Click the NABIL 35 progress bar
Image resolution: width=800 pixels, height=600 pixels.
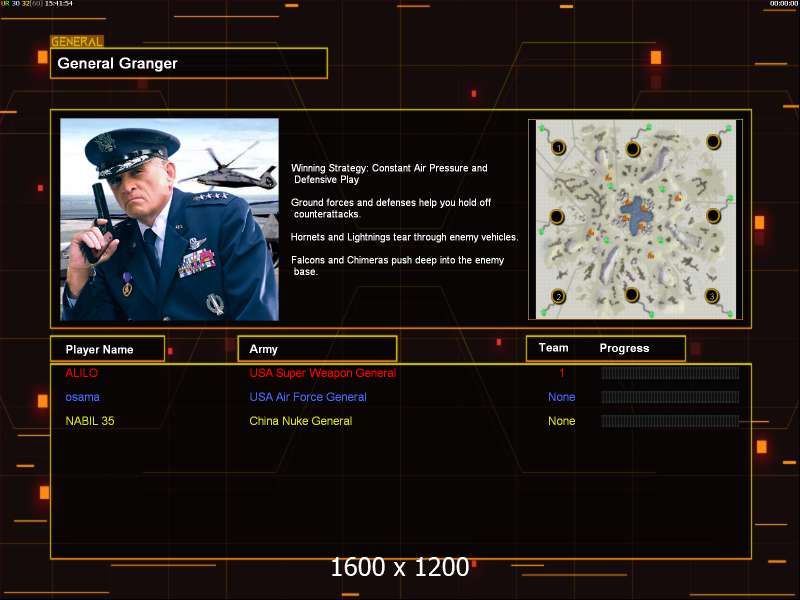pos(669,421)
